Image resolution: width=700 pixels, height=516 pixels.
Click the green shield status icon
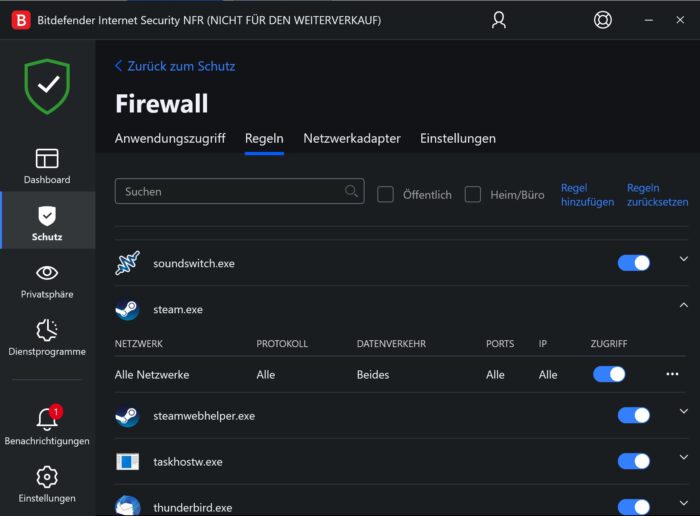[47, 86]
